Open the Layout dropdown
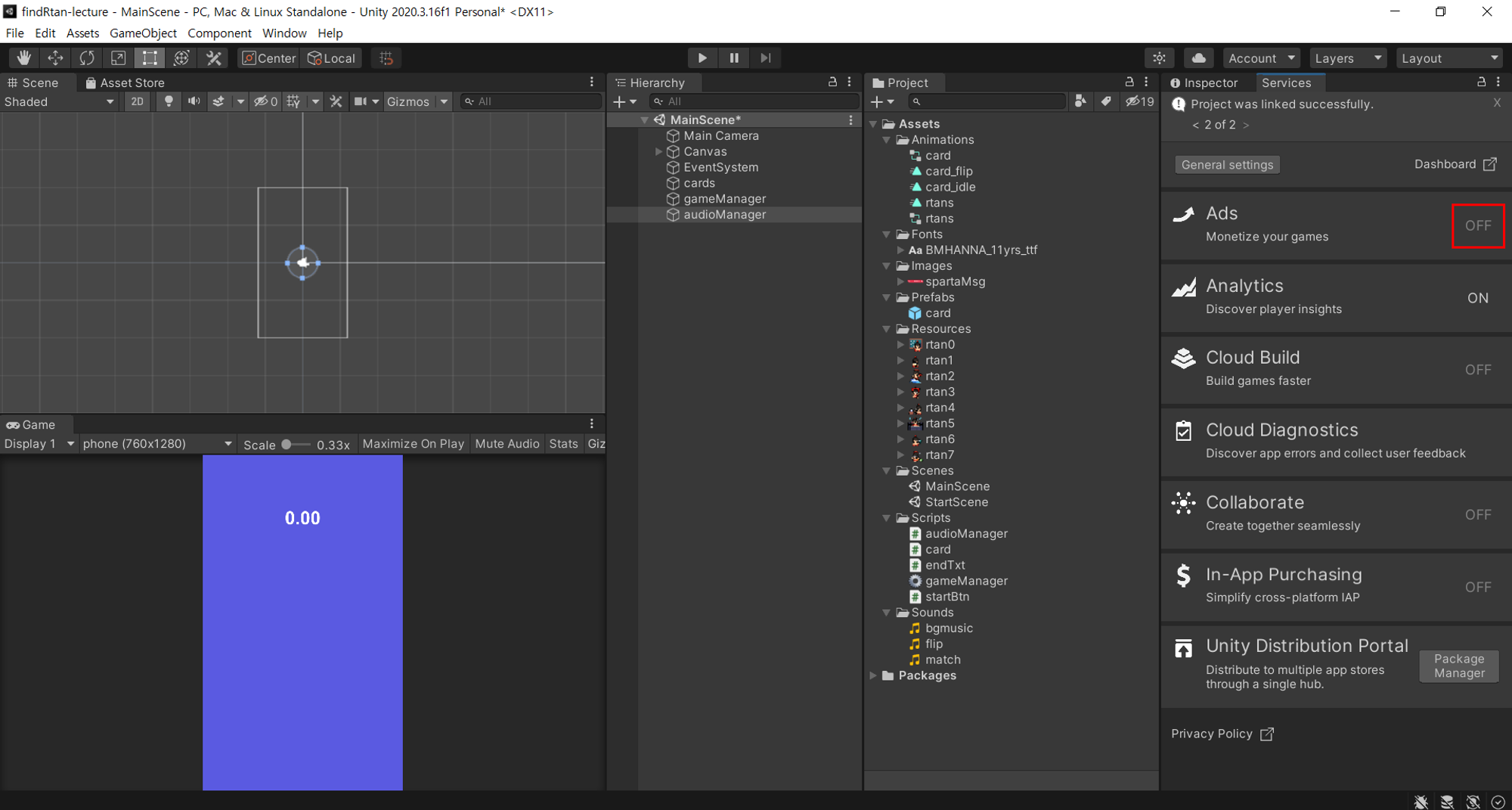The height and width of the screenshot is (810, 1512). point(1449,58)
